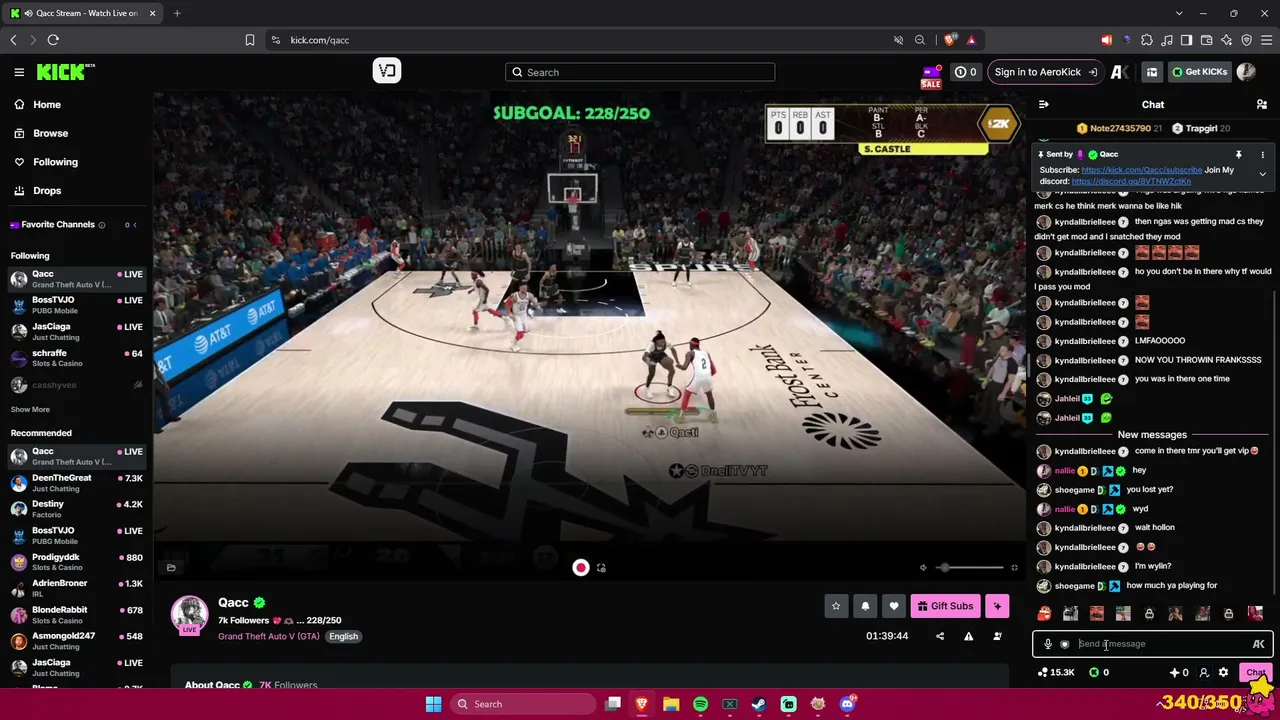Click the pink sparkle button beside Gift Subs
The height and width of the screenshot is (720, 1280).
point(997,606)
